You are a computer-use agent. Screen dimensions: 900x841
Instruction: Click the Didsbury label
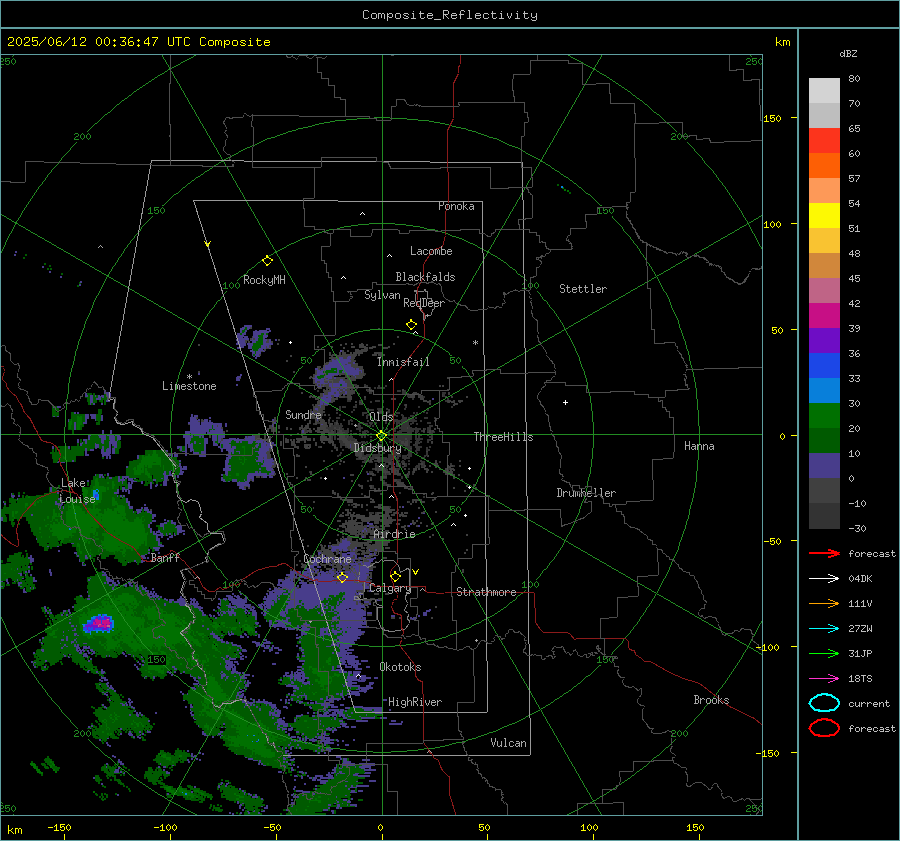click(x=377, y=448)
